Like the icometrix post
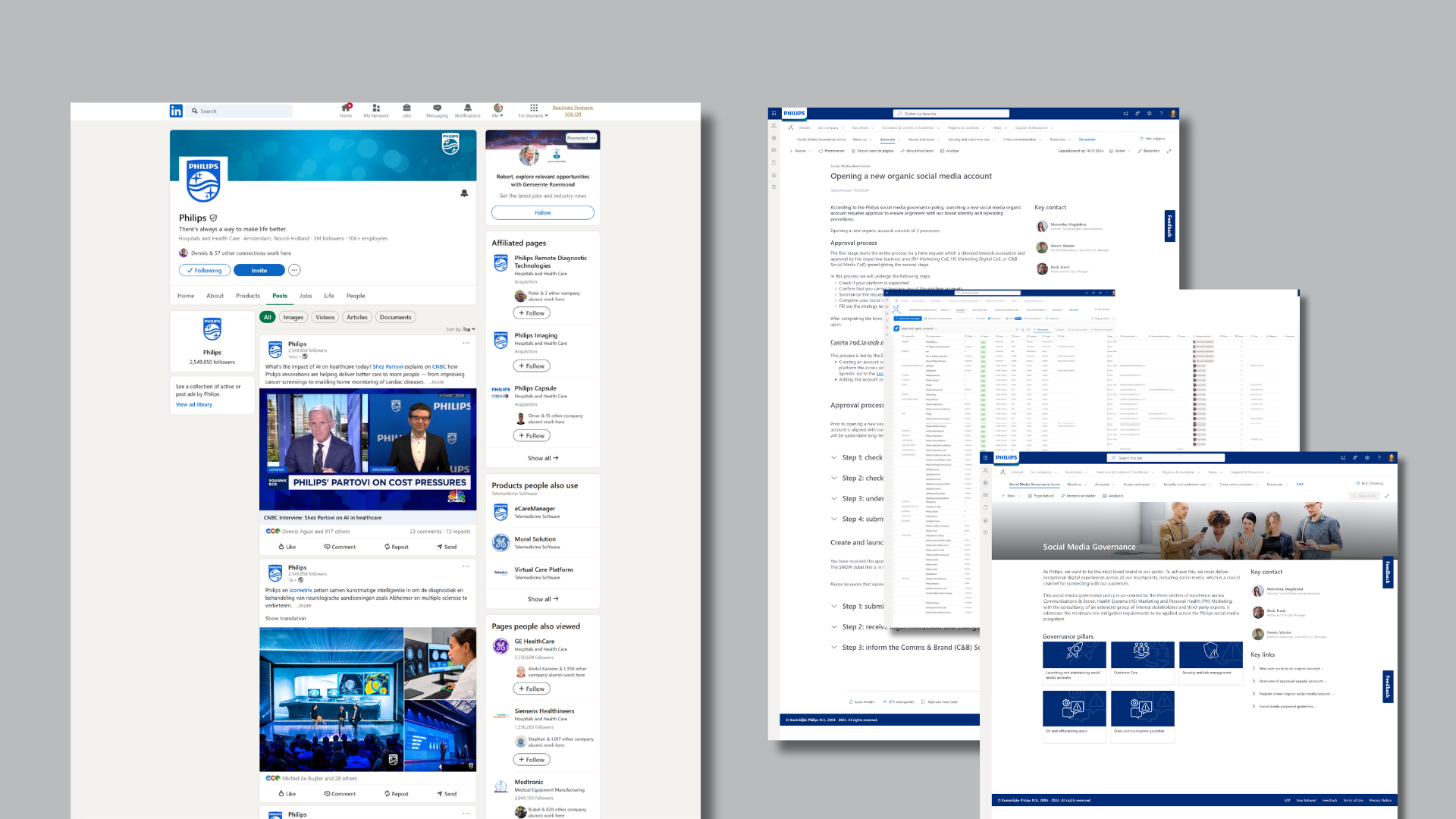This screenshot has width=1456, height=819. point(287,794)
